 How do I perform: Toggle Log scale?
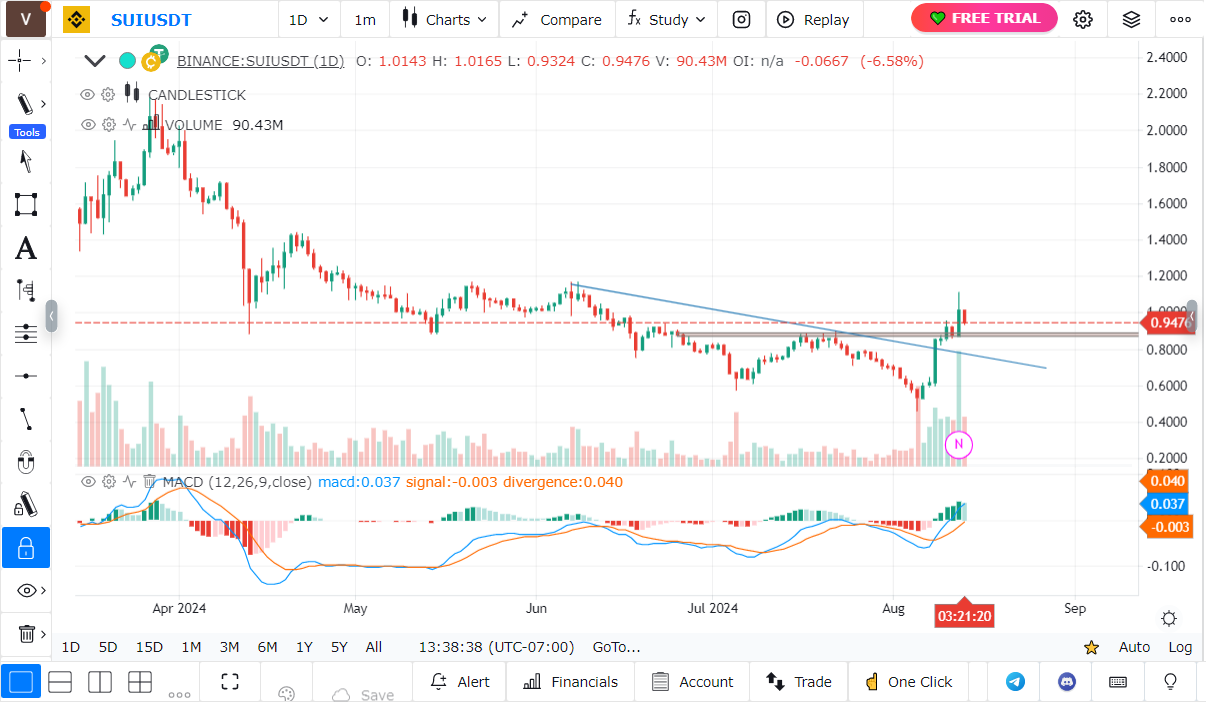coord(1180,647)
